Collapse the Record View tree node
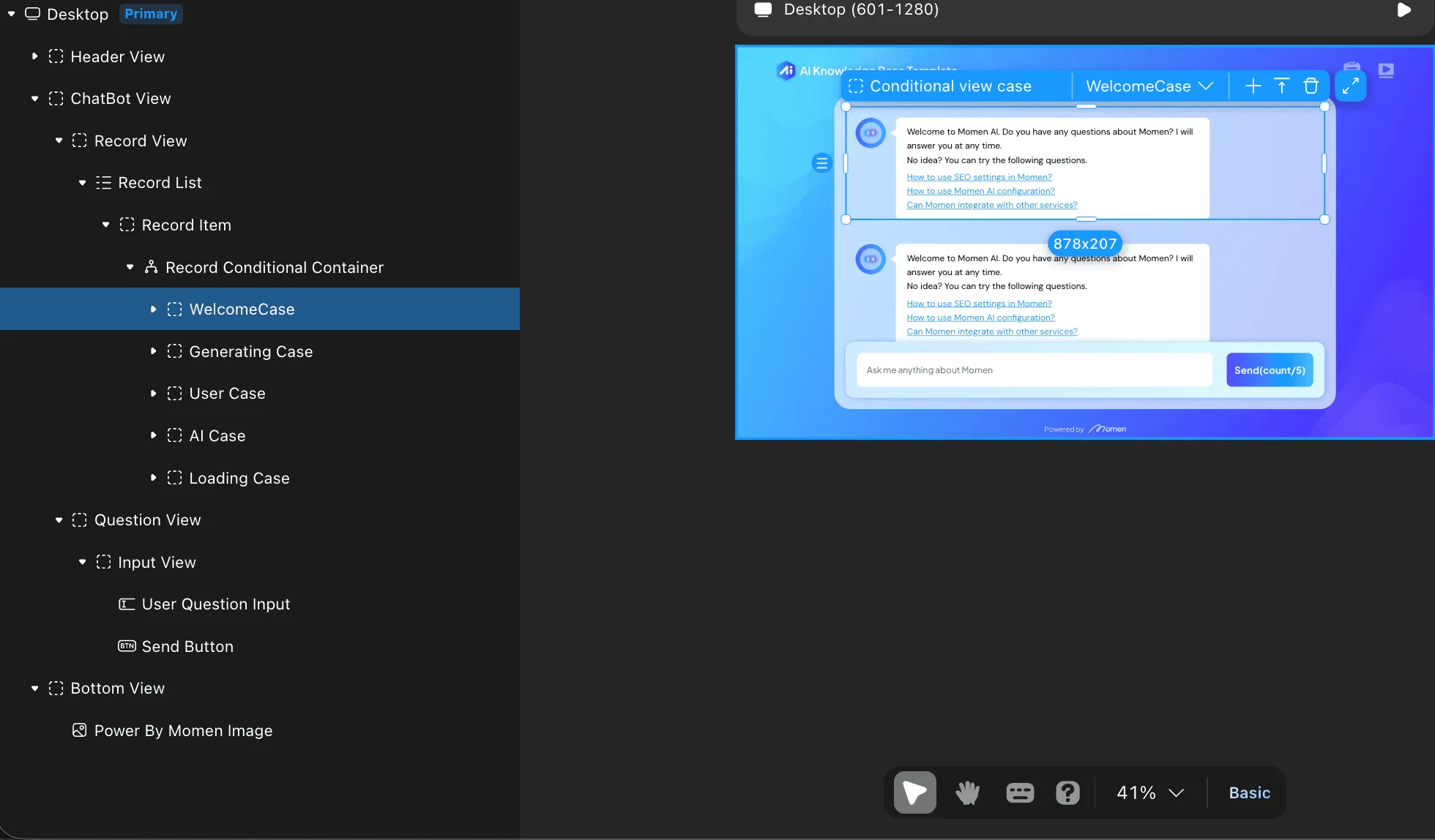The width and height of the screenshot is (1435, 840). point(59,140)
